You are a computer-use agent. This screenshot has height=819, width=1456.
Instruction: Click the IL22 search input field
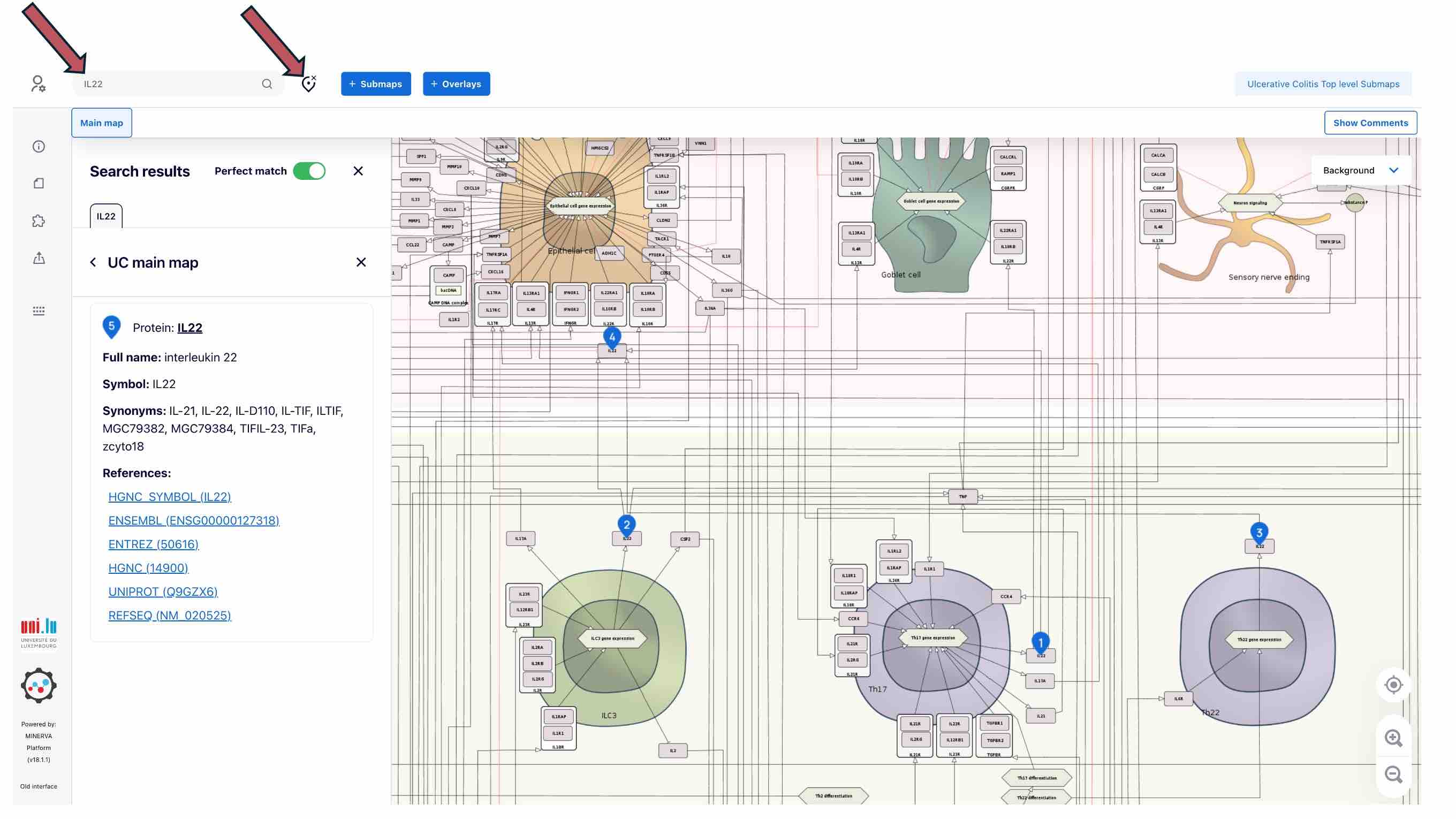[x=170, y=84]
